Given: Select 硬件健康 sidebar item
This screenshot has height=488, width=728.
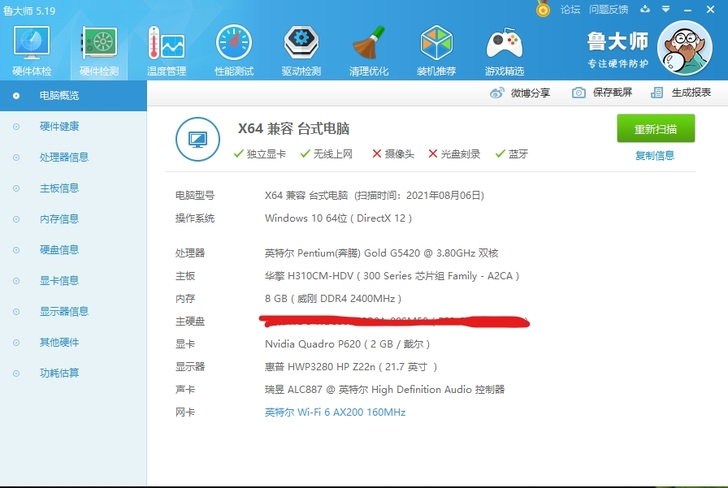Looking at the screenshot, I should click(73, 126).
